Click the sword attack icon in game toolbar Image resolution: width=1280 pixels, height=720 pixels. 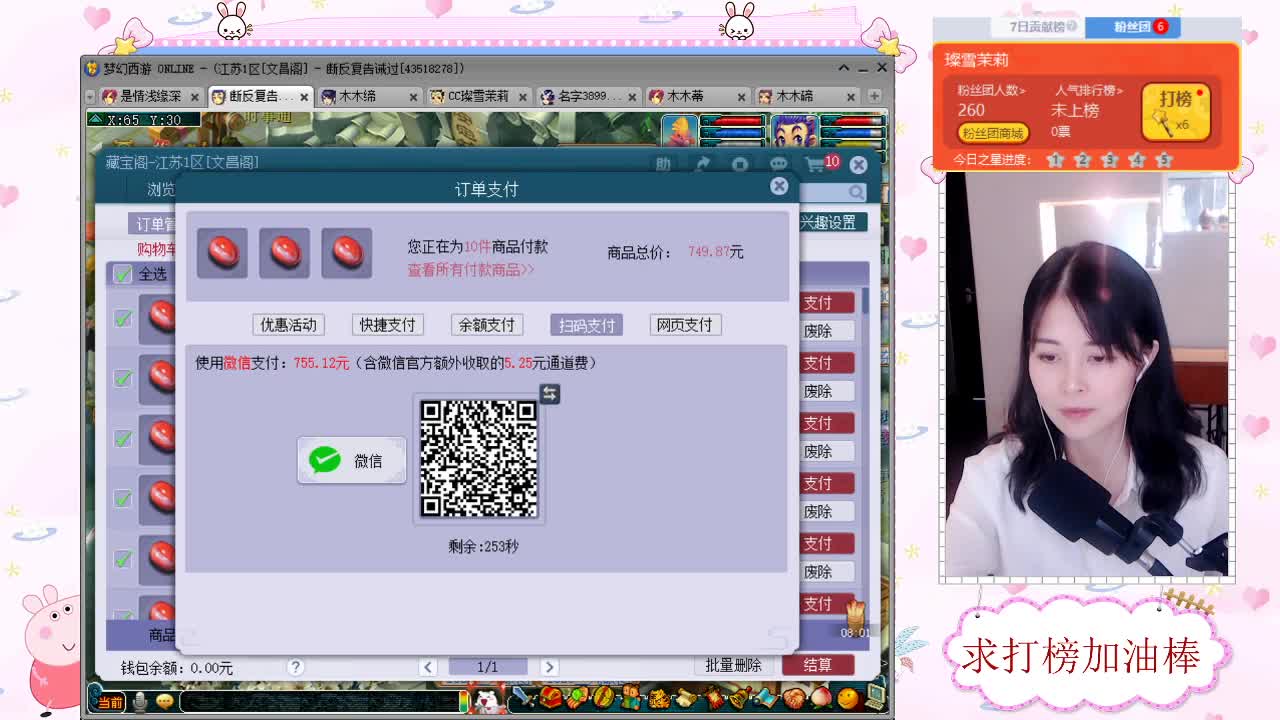522,697
